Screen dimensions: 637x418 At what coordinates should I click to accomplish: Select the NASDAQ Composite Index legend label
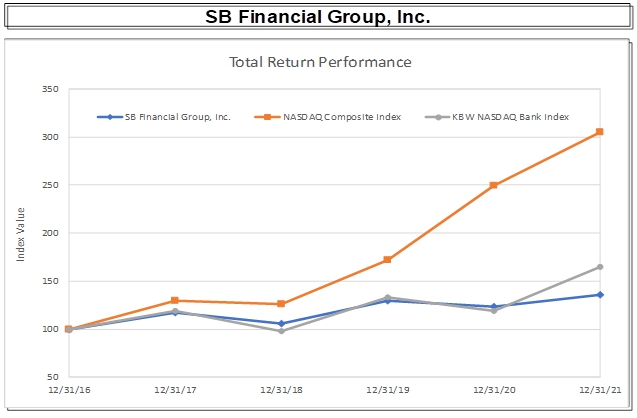(339, 117)
